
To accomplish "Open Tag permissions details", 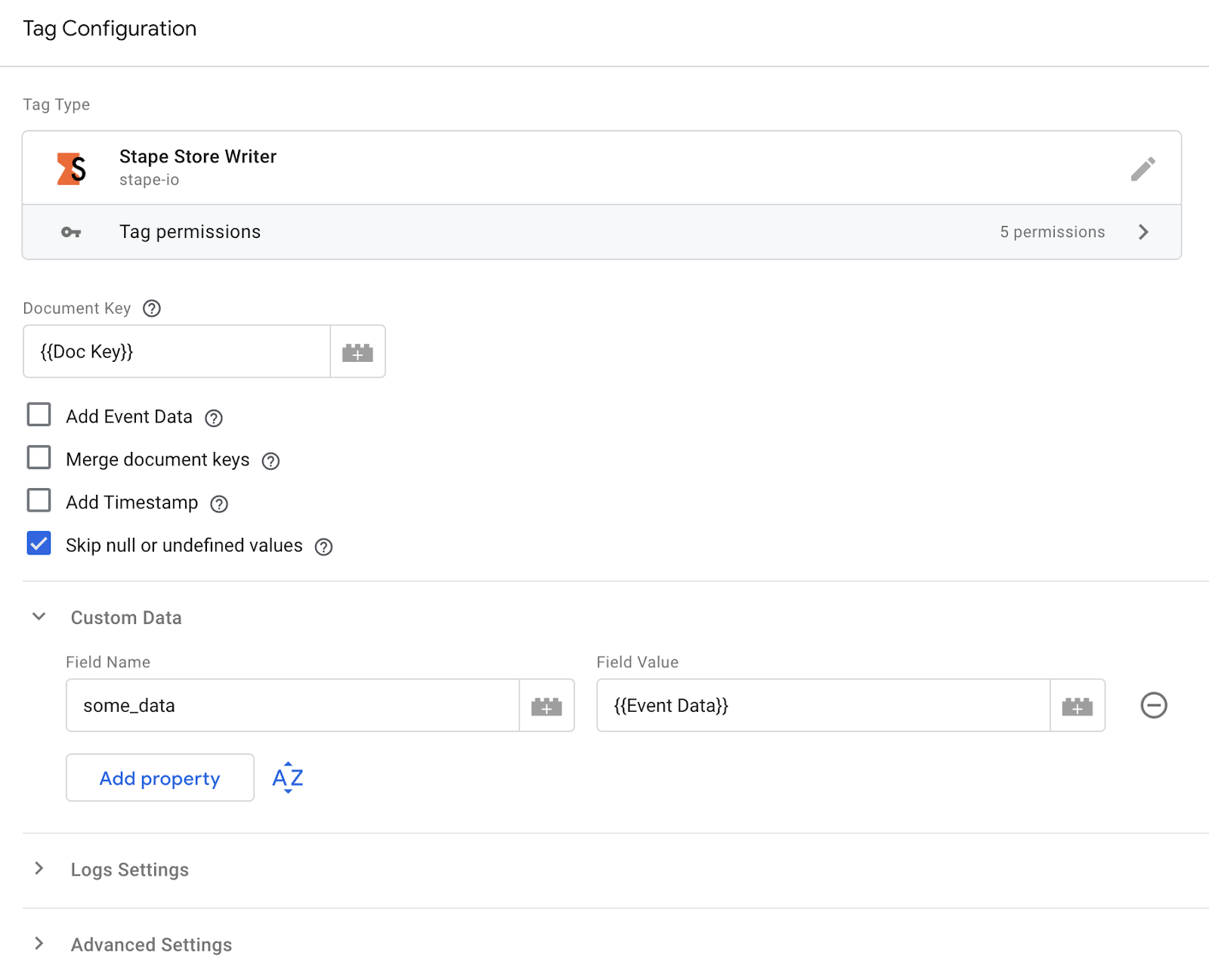I will click(601, 232).
